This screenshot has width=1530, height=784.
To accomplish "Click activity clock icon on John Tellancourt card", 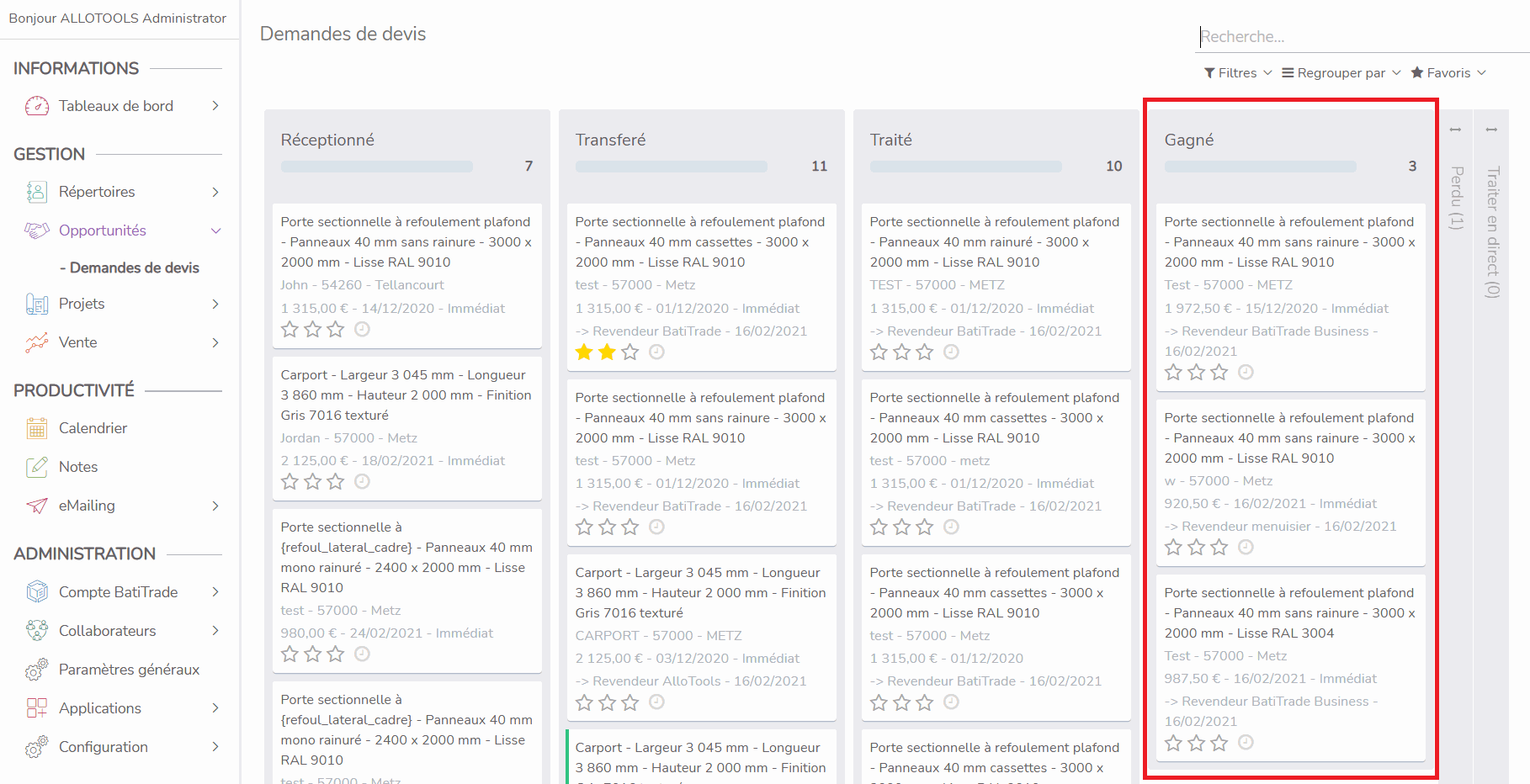I will (362, 330).
